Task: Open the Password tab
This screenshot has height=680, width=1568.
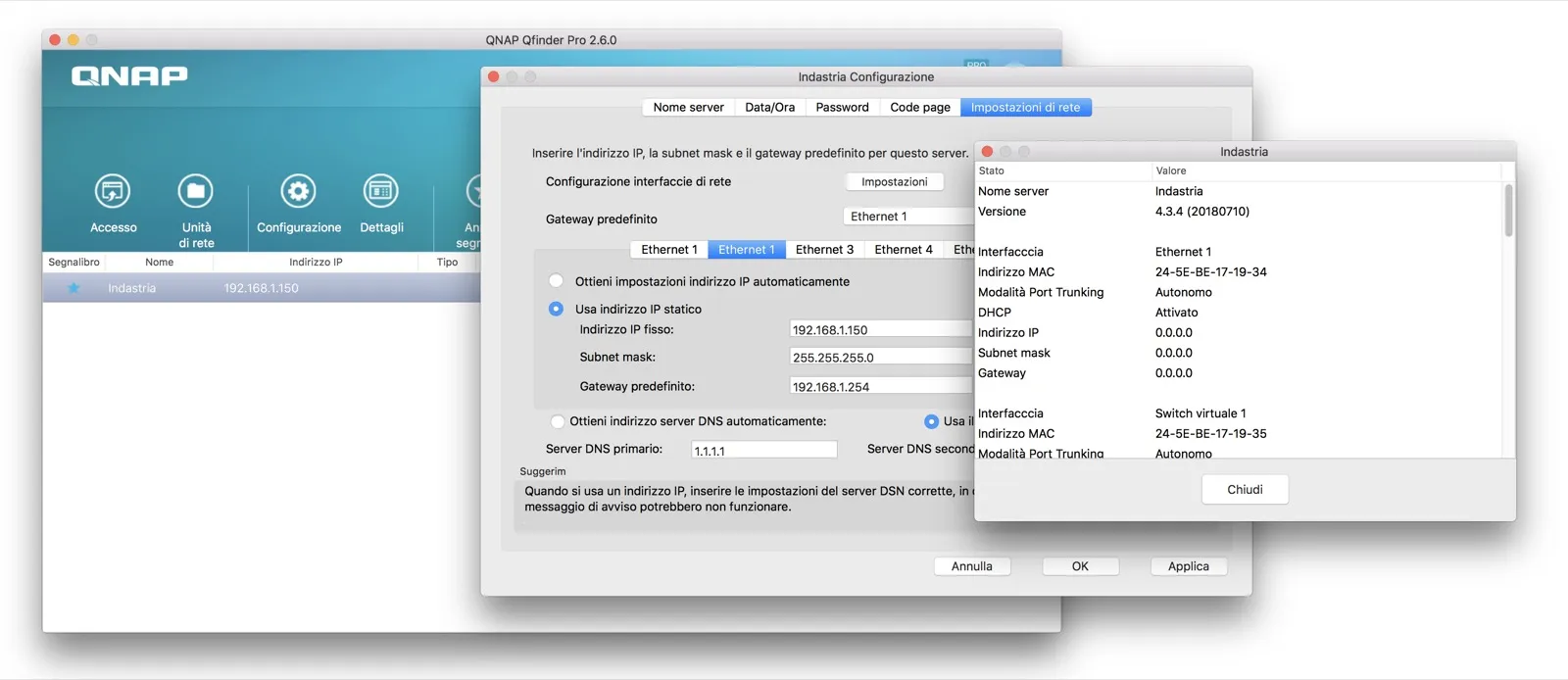Action: pos(842,108)
